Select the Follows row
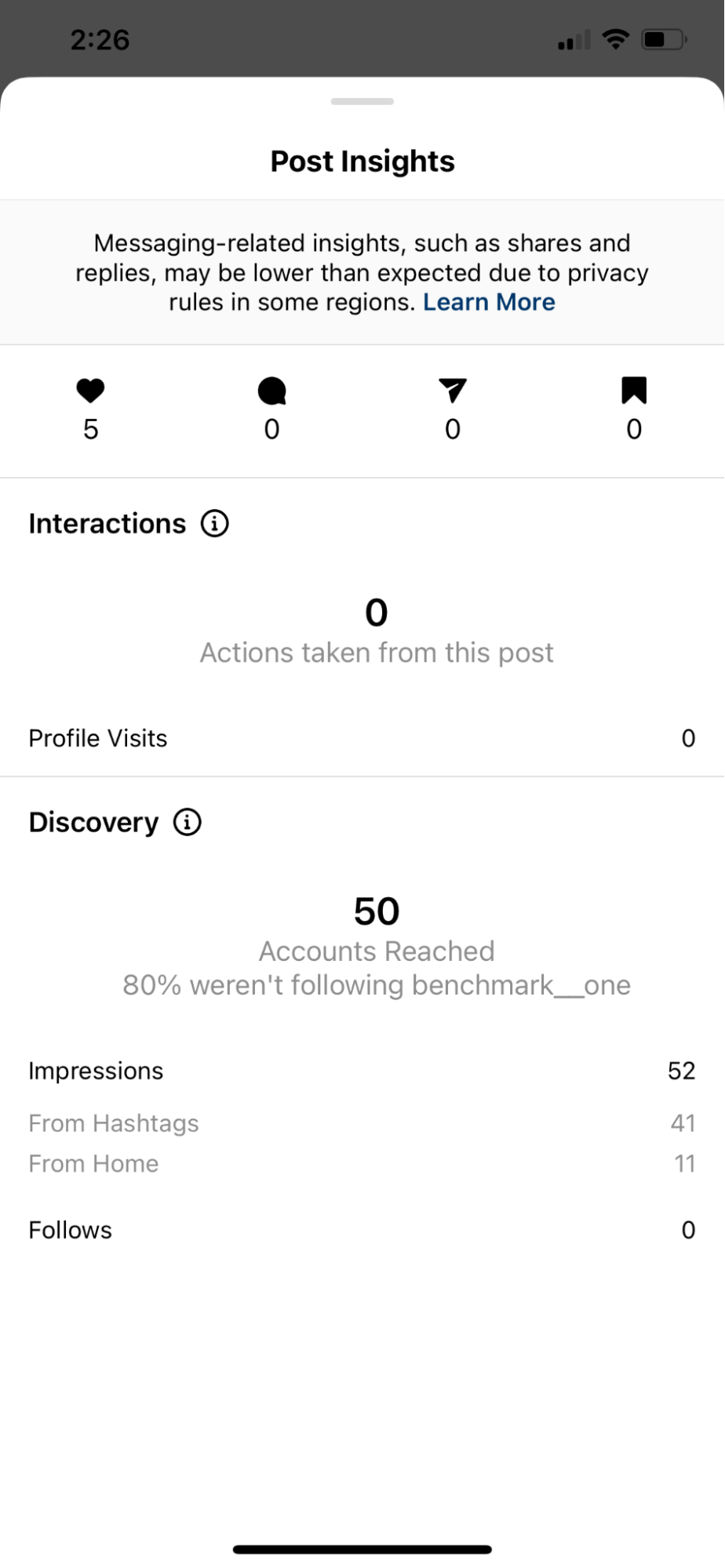 362,1230
